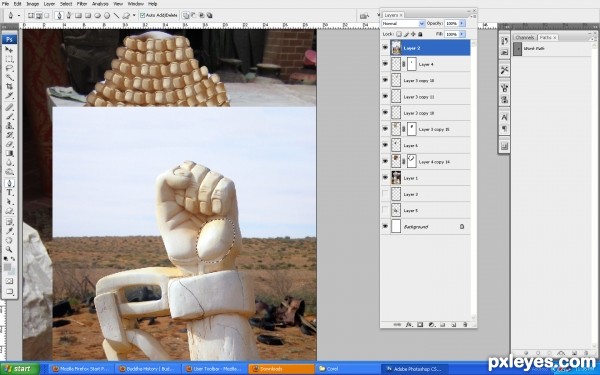The image size is (600, 375).
Task: Select the Healing Brush tool
Action: (9, 108)
